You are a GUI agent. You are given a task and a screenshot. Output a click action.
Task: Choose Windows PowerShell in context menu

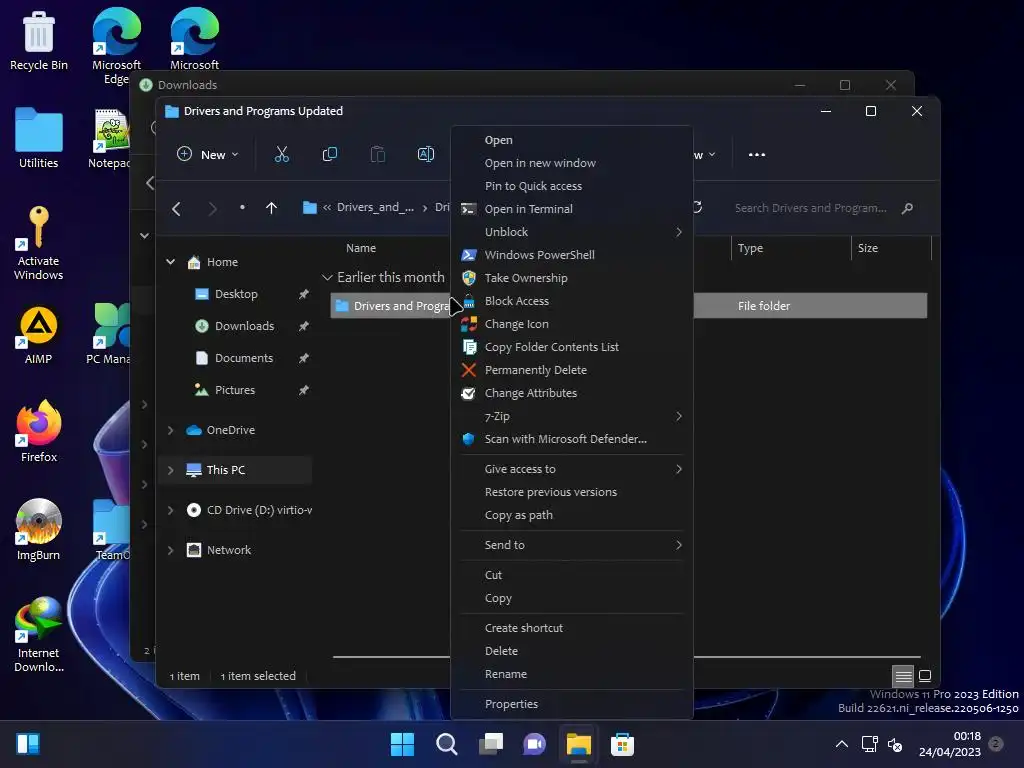(571, 255)
